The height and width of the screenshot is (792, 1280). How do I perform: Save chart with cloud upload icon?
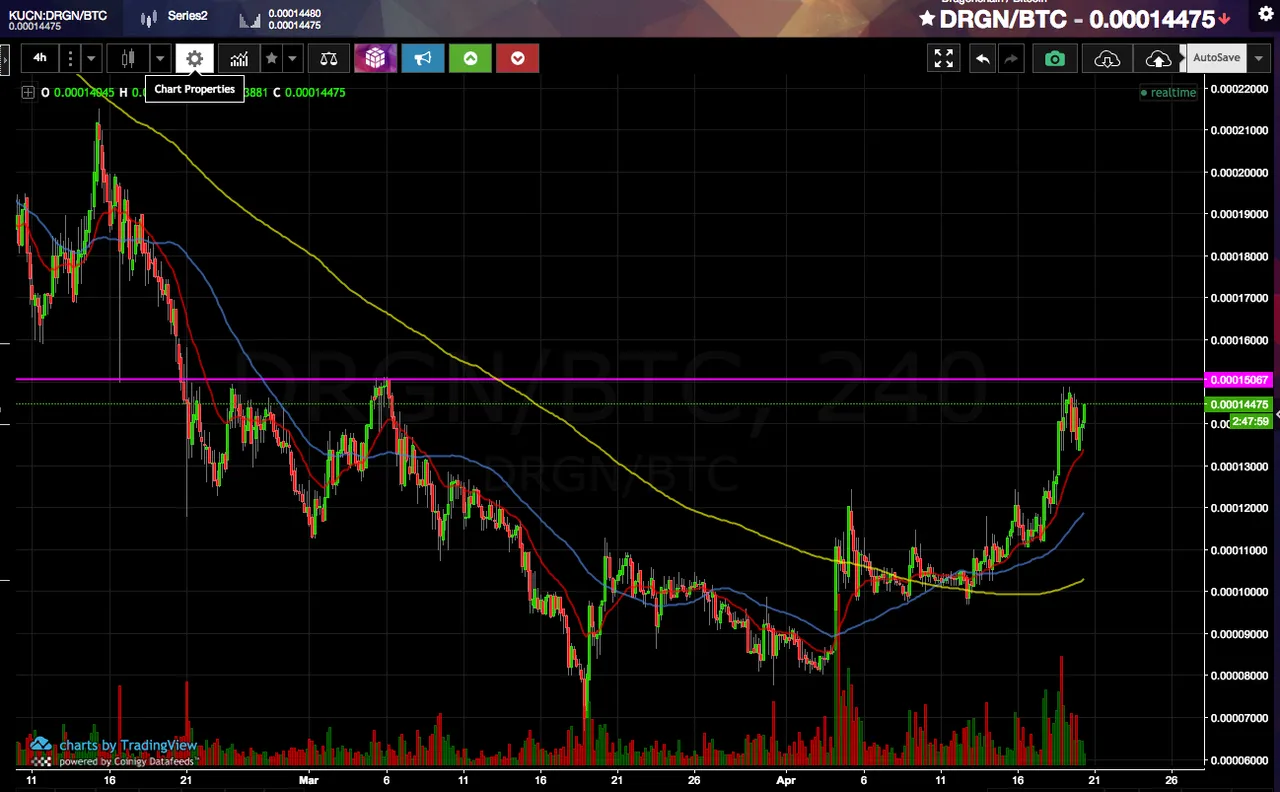[1158, 58]
